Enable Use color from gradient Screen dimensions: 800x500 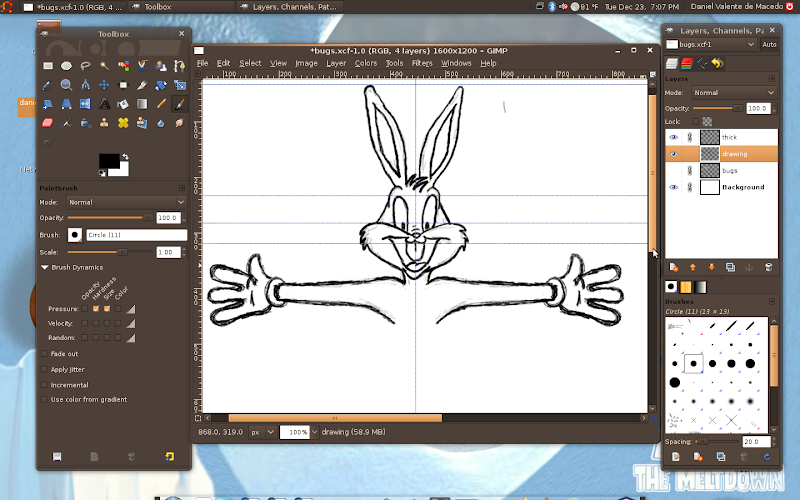tap(44, 399)
